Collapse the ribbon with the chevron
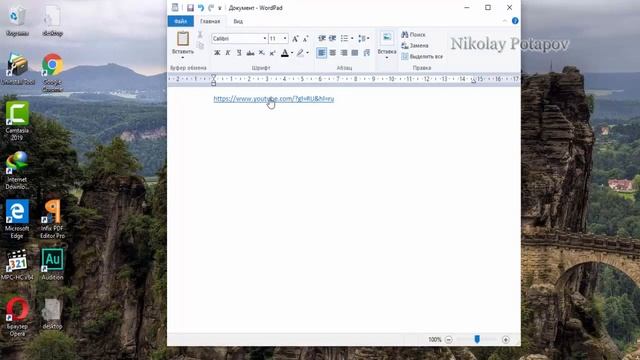The image size is (640, 360). coord(505,21)
